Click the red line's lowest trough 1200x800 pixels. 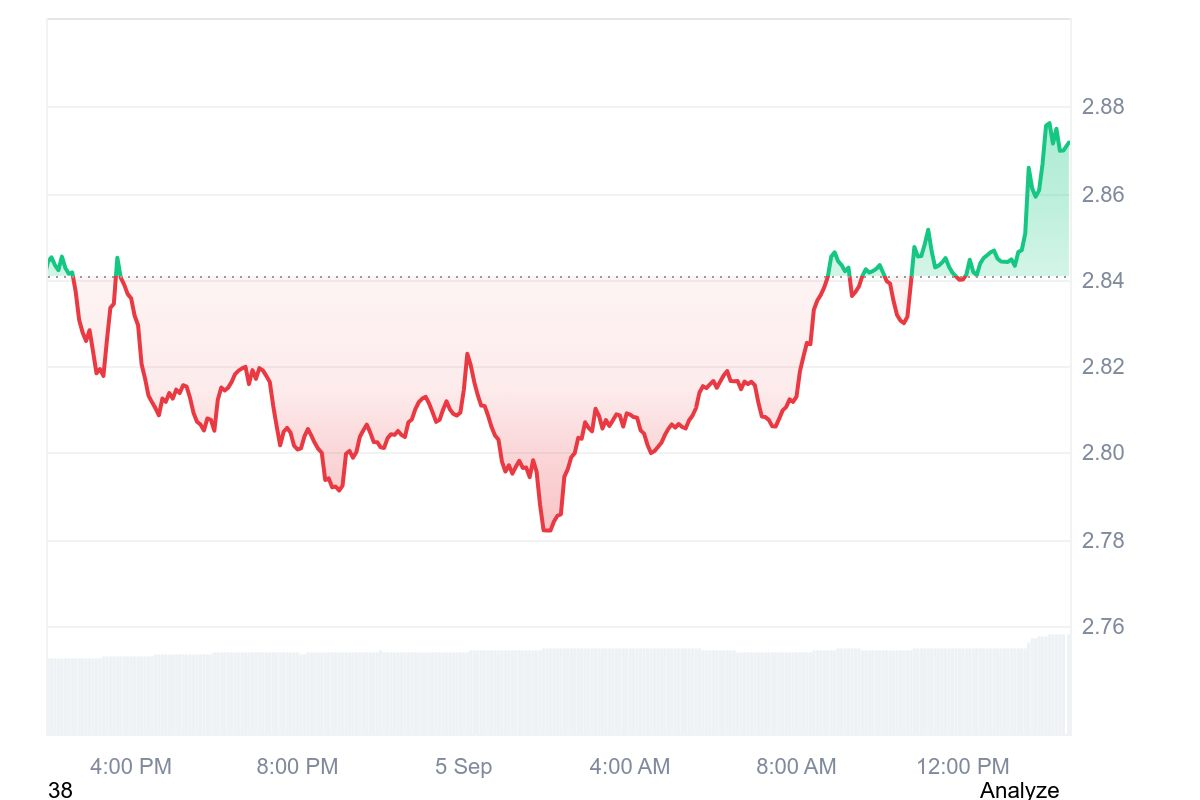click(546, 530)
